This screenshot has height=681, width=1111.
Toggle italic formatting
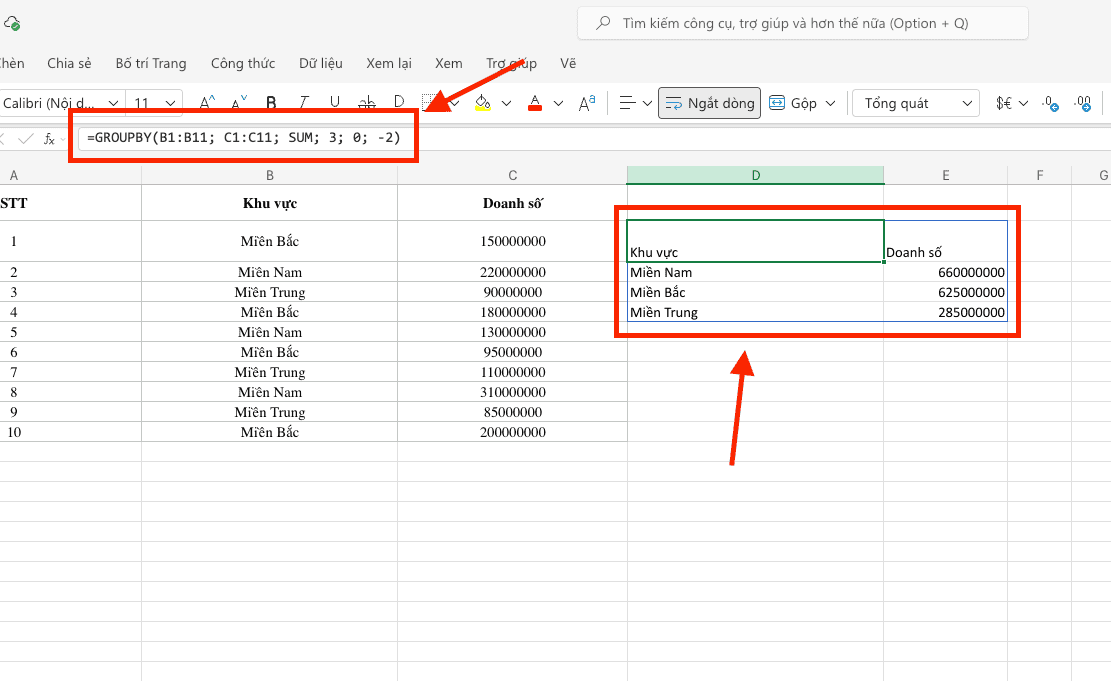[x=303, y=103]
